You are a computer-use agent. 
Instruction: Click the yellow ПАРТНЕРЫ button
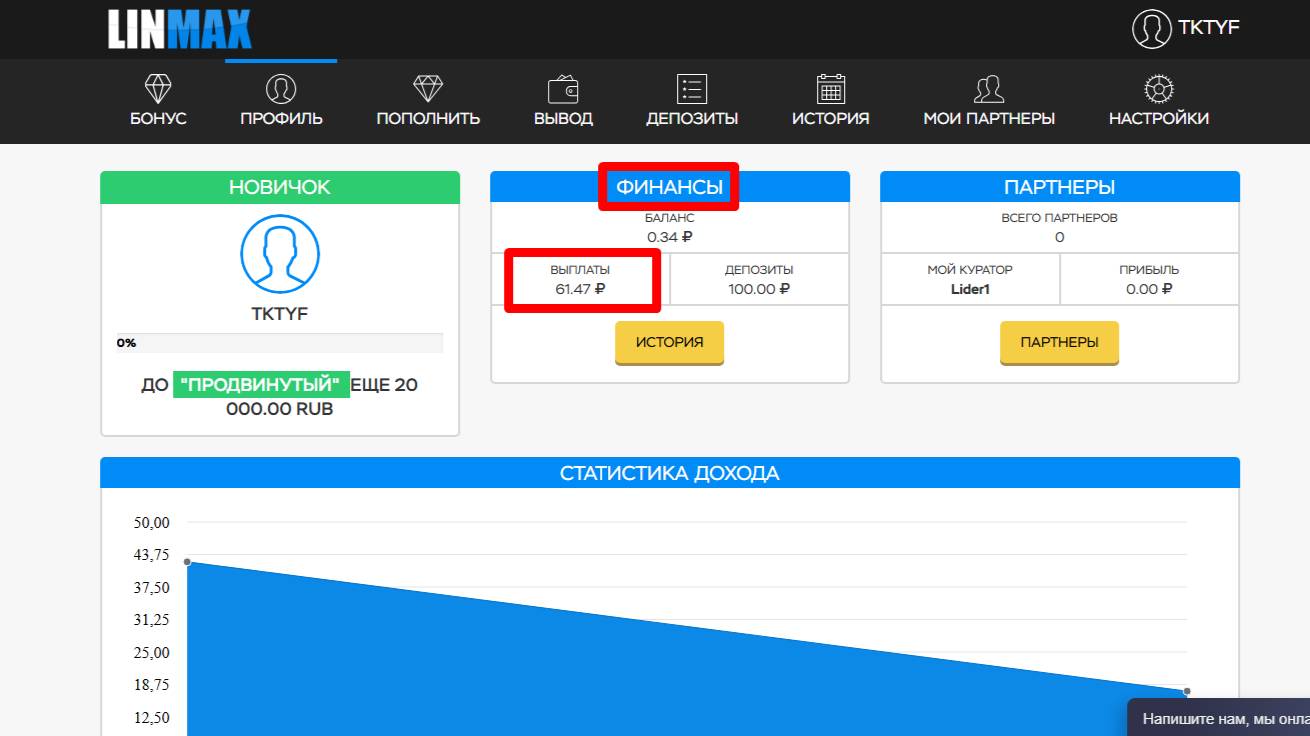pos(1059,342)
